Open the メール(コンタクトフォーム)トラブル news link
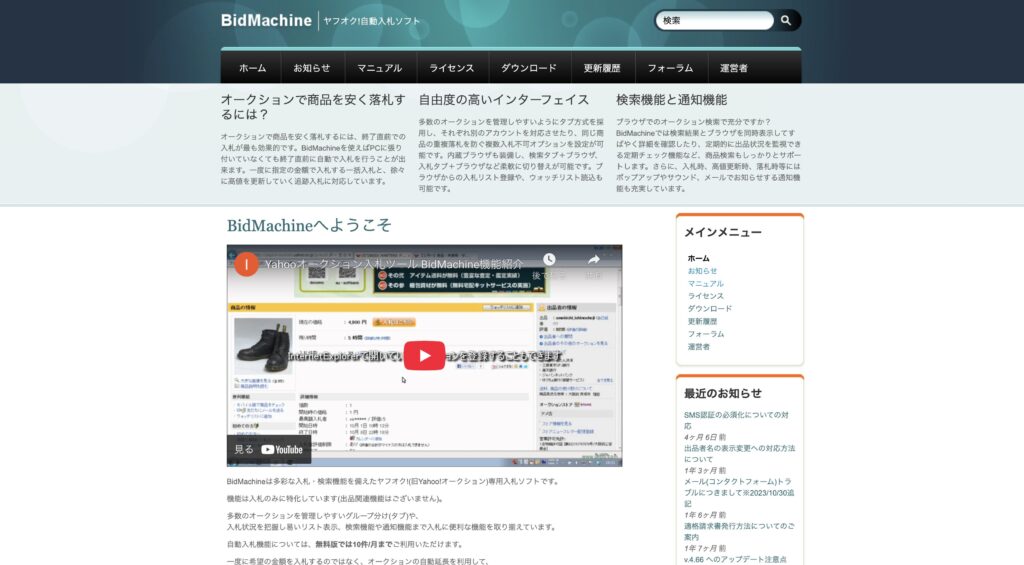 [739, 492]
